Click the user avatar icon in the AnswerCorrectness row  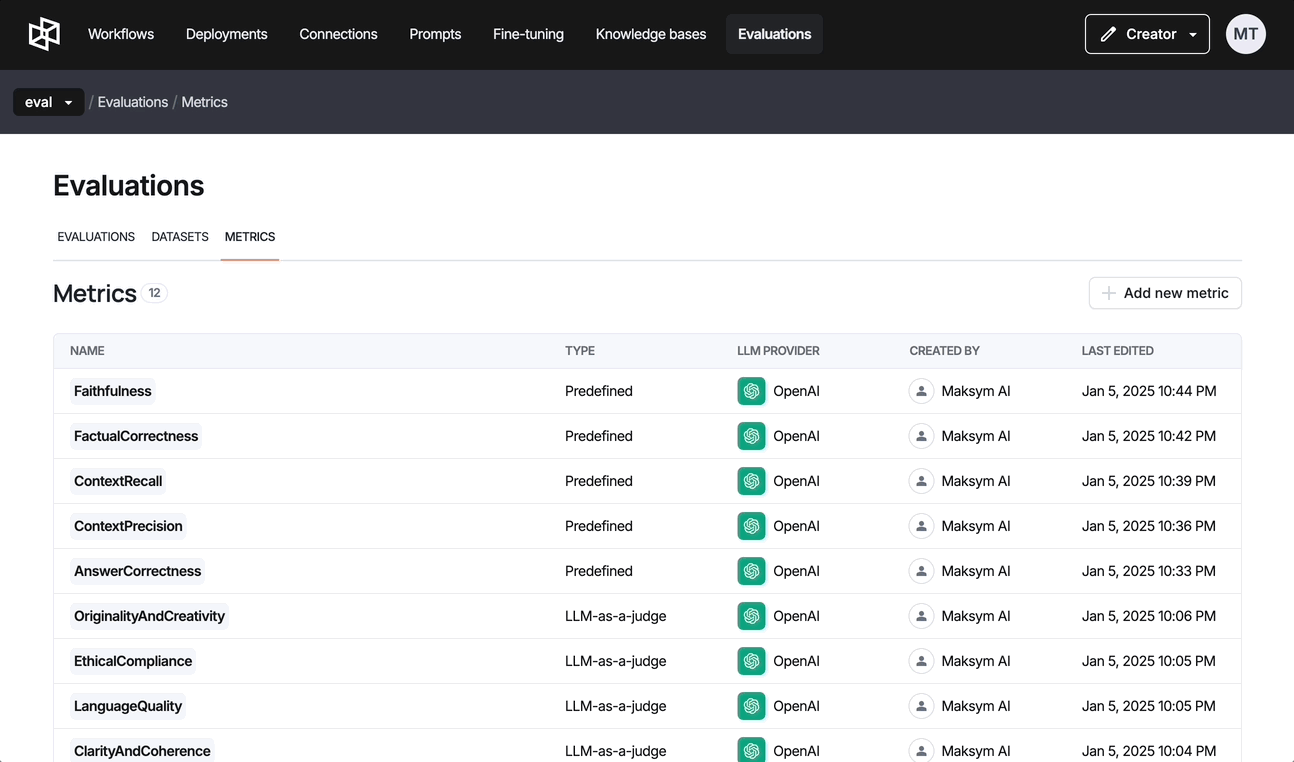[x=921, y=571]
